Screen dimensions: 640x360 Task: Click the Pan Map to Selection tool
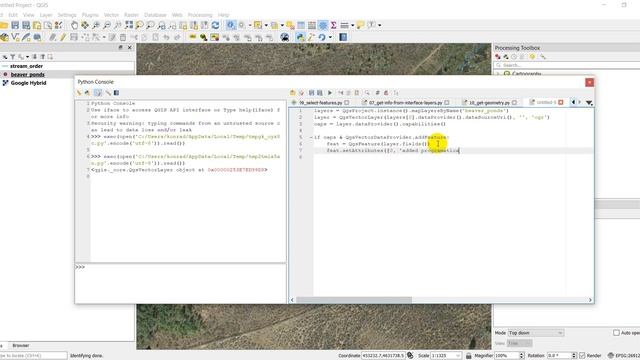pos(85,25)
